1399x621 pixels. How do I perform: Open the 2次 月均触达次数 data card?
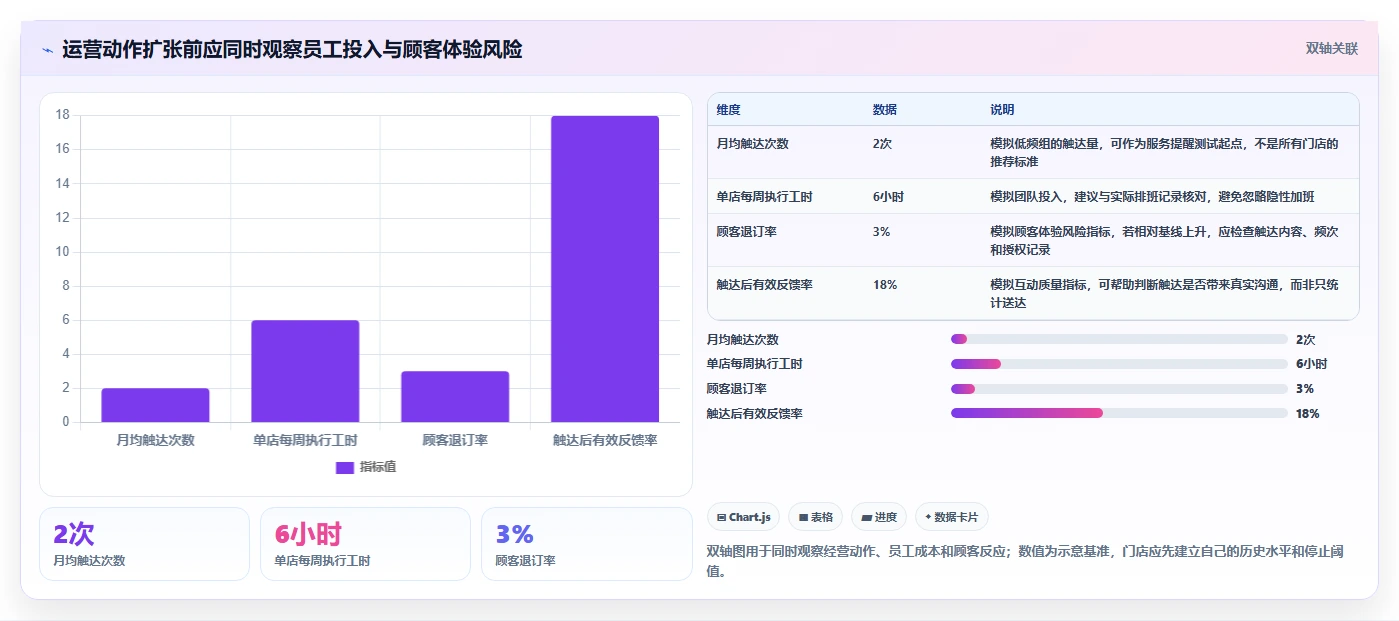coord(144,544)
